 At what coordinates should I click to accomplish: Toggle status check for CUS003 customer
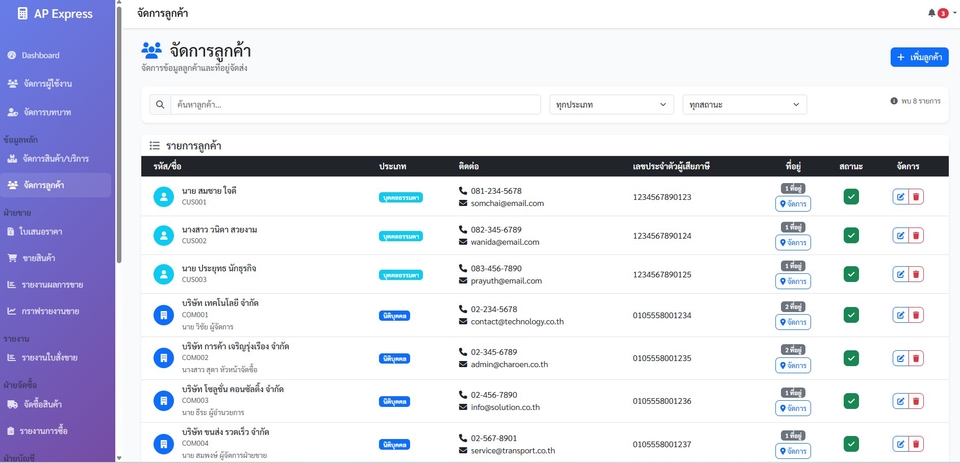click(x=851, y=274)
